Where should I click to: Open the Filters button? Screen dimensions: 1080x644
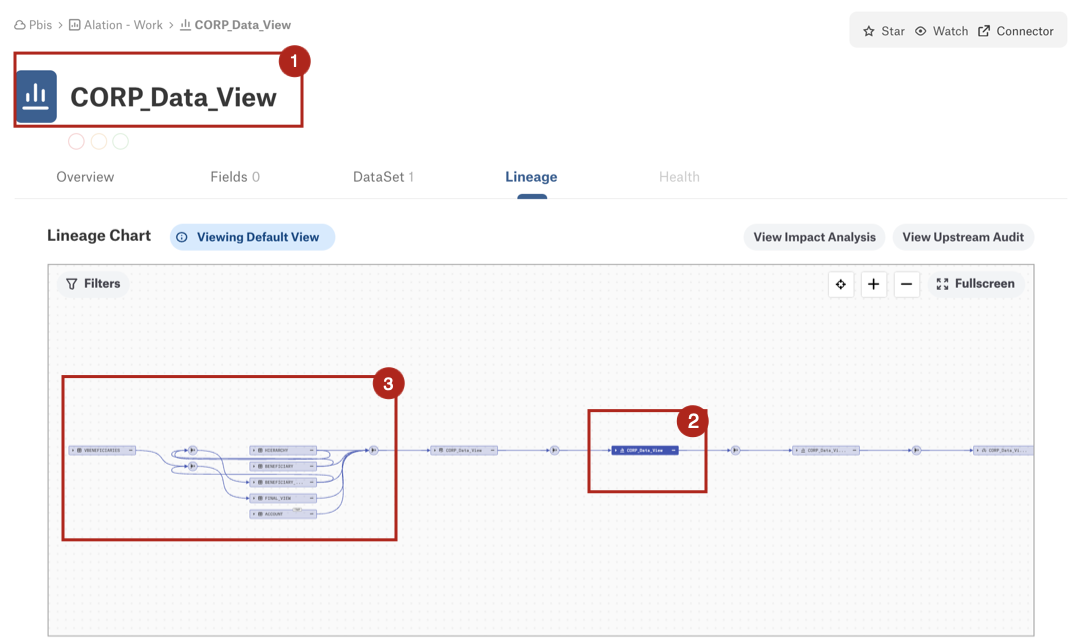pyautogui.click(x=93, y=284)
